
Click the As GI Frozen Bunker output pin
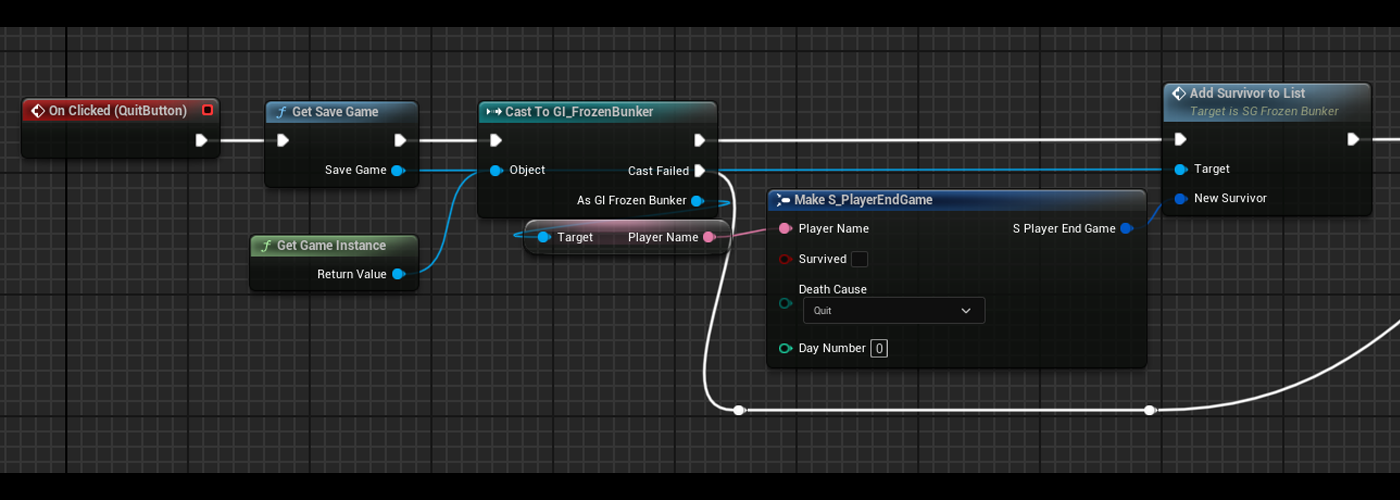tap(698, 201)
